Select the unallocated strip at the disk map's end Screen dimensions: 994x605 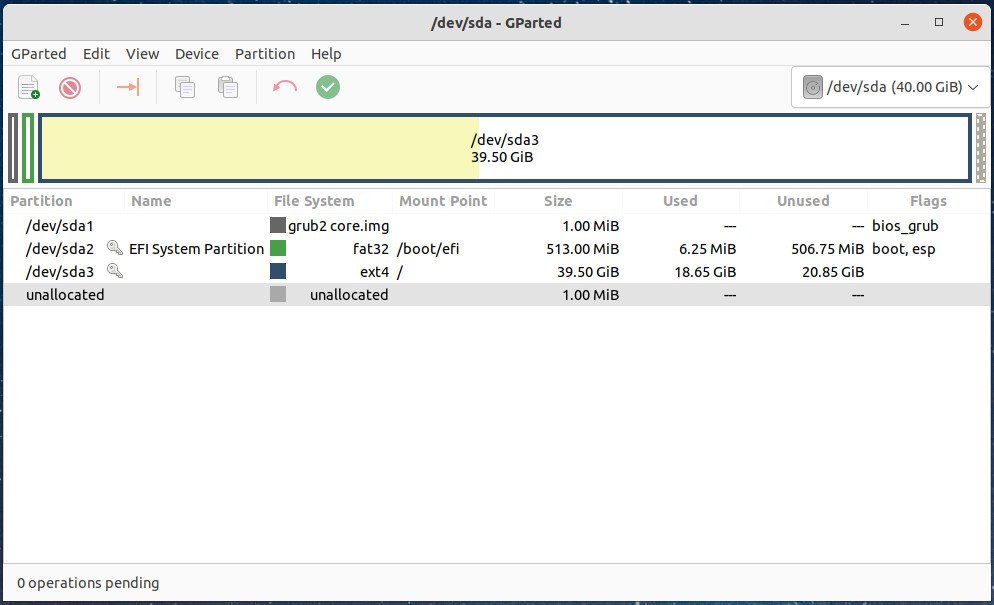[981, 148]
